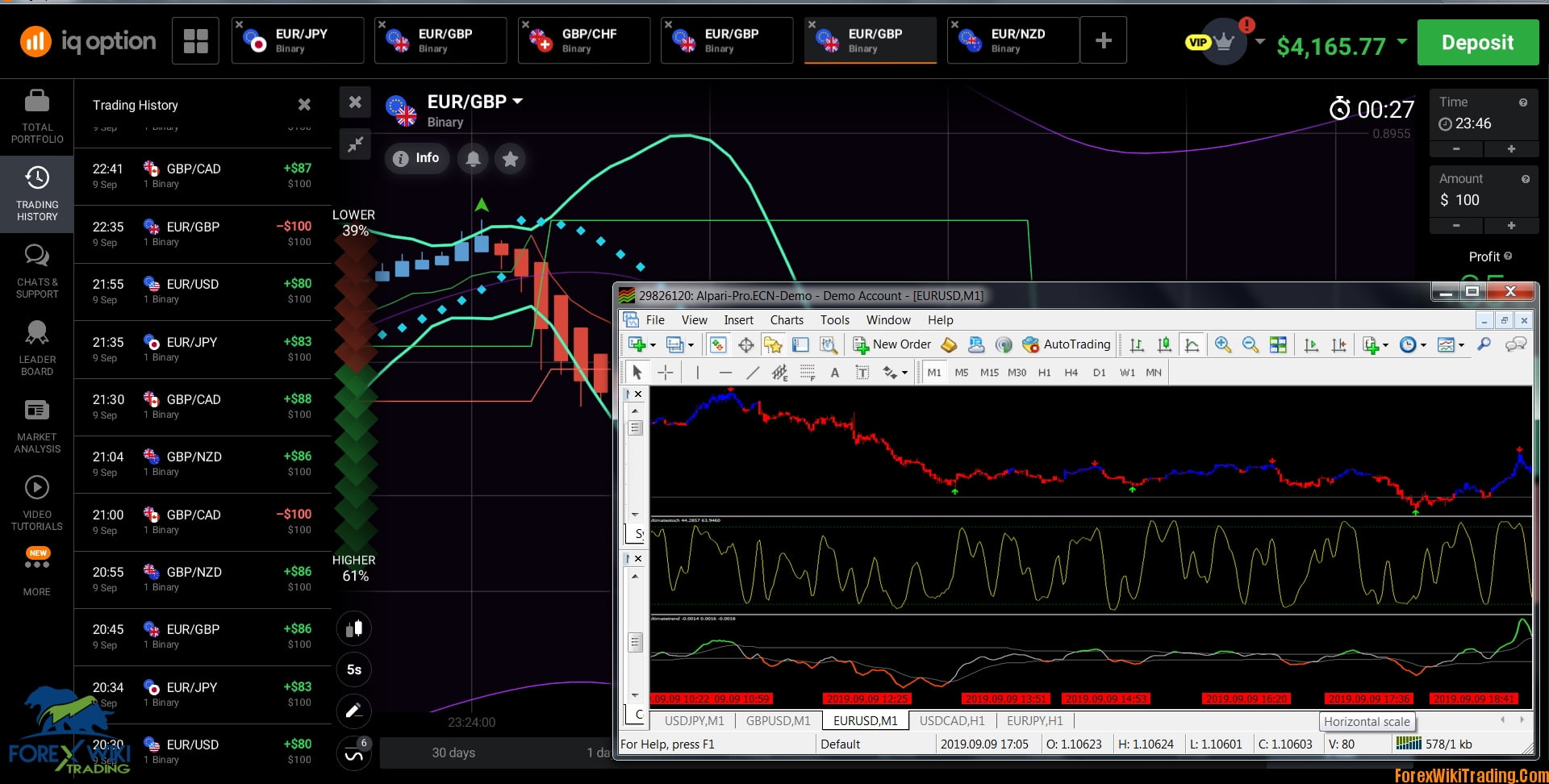Zoom out on the MetaTrader chart
The width and height of the screenshot is (1549, 784).
pos(1250,345)
